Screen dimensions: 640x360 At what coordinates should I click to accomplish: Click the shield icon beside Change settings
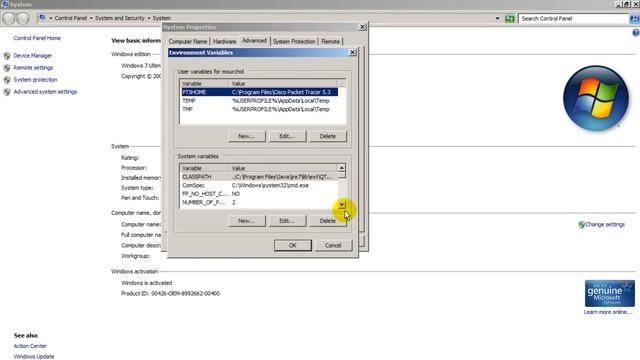[x=582, y=224]
